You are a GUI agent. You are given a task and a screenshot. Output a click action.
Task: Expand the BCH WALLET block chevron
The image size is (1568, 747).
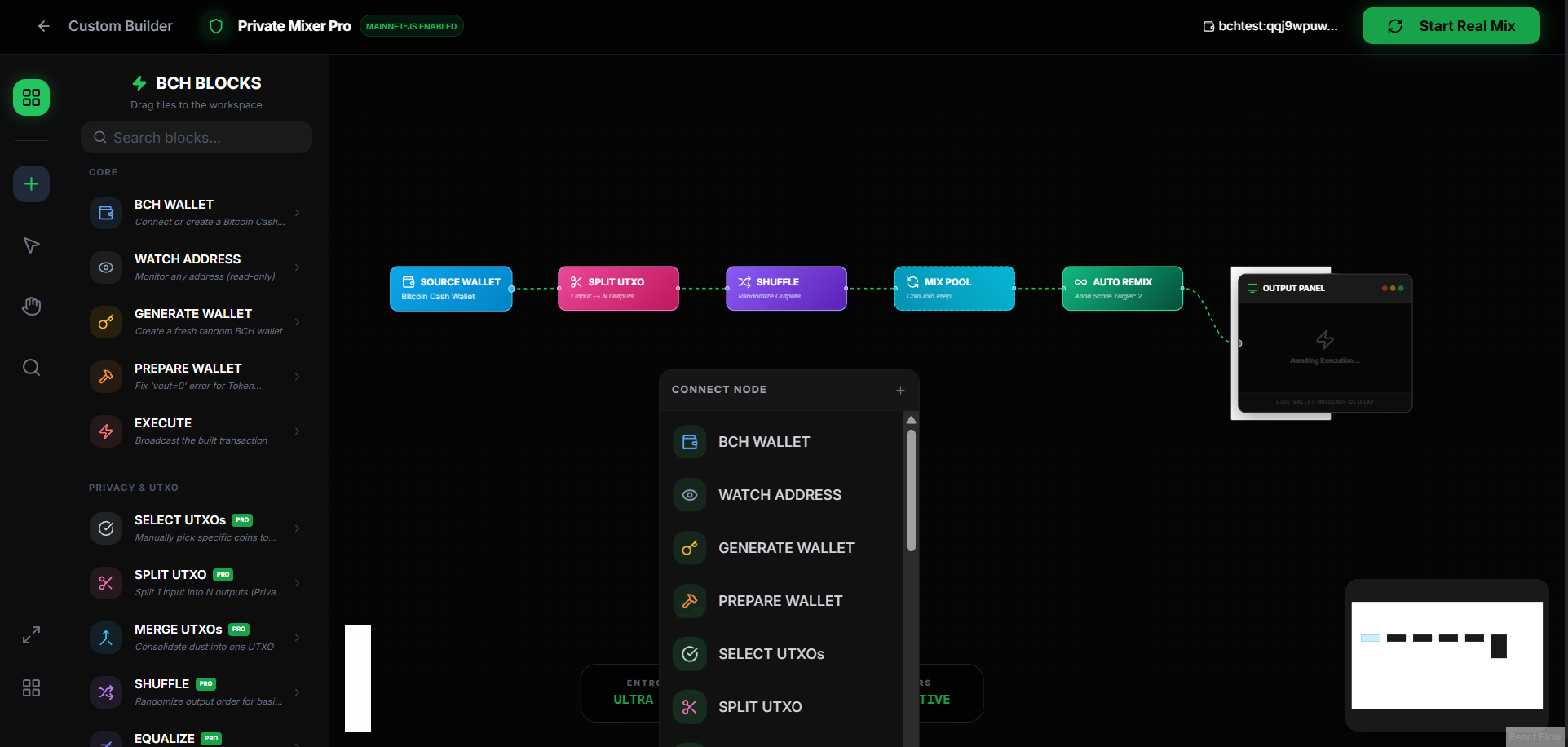tap(297, 212)
